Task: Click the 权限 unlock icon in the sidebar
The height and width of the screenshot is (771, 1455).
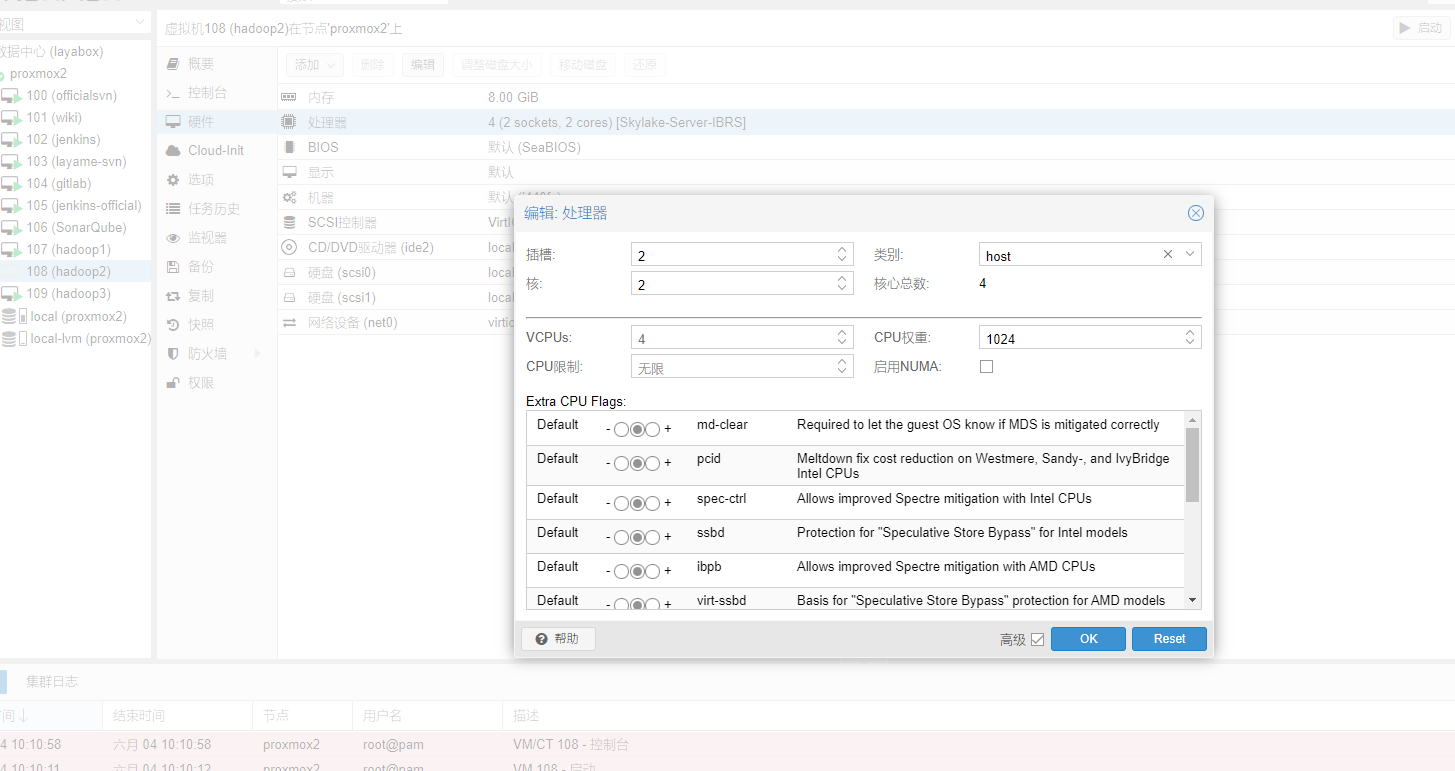Action: click(x=173, y=382)
